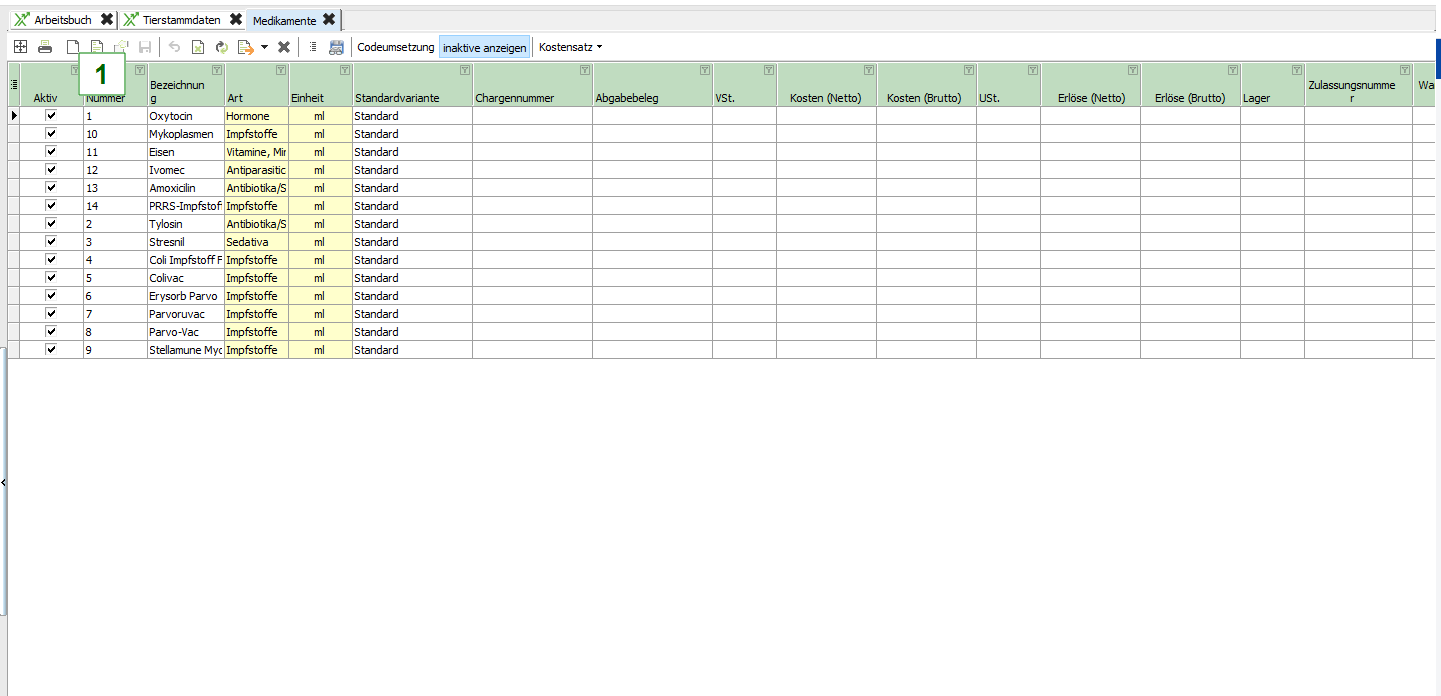The width and height of the screenshot is (1441, 696).
Task: Click the blank new document icon
Action: [72, 47]
